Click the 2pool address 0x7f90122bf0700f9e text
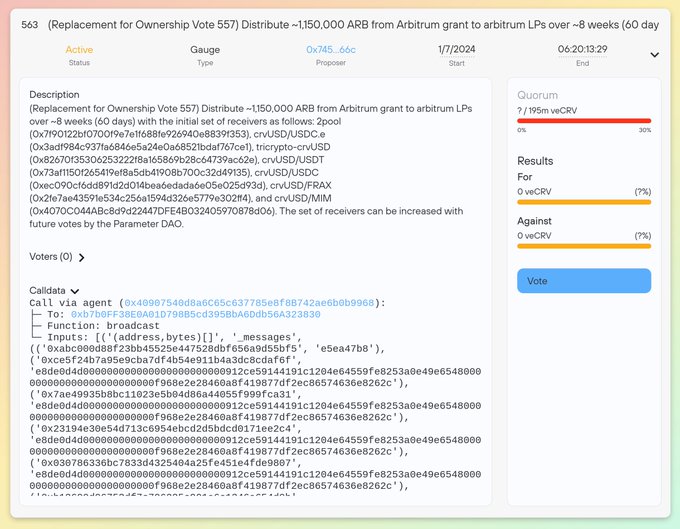The height and width of the screenshot is (529, 680). coord(141,134)
